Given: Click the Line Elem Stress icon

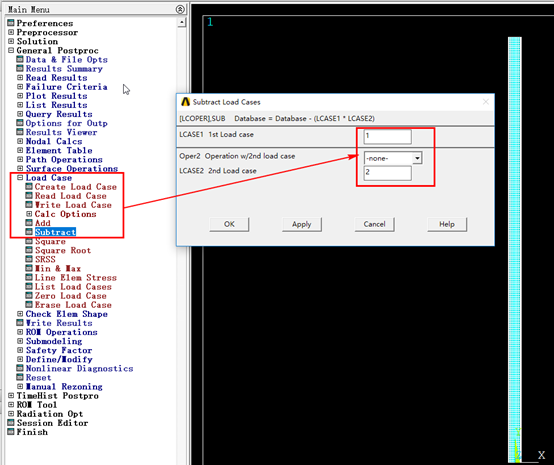Looking at the screenshot, I should 29,277.
